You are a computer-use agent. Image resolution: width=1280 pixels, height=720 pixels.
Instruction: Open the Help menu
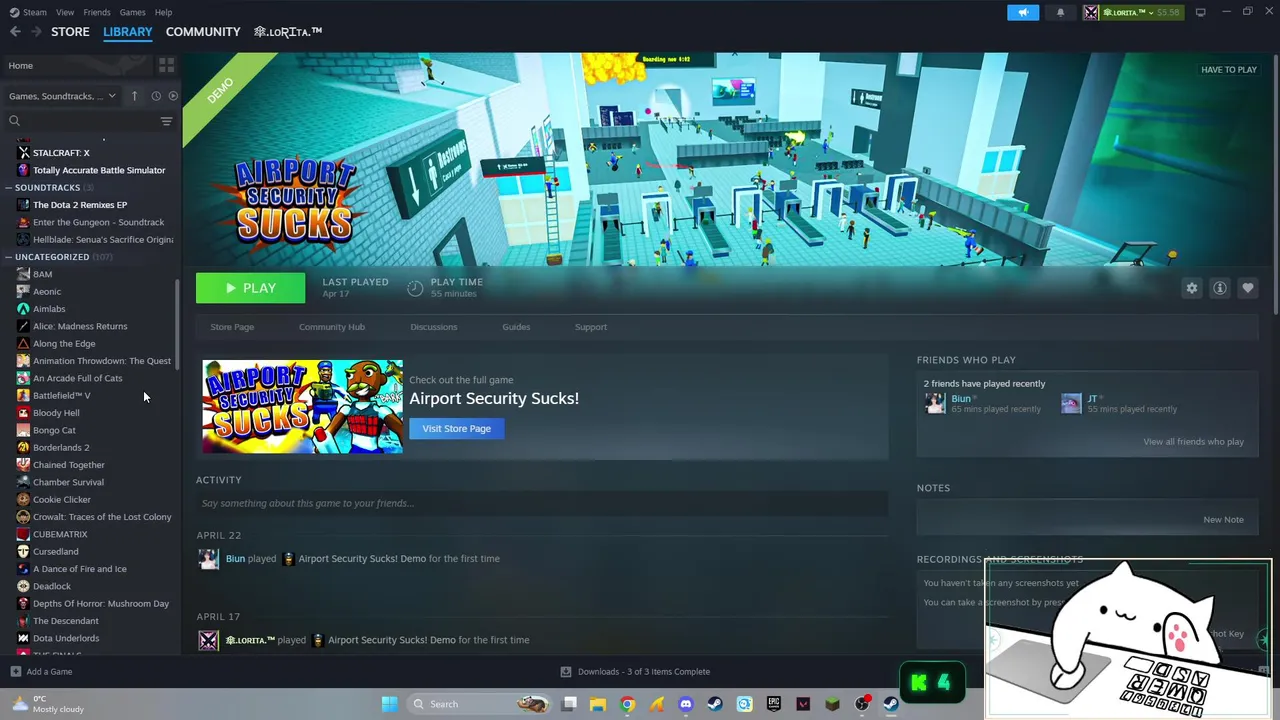[163, 12]
